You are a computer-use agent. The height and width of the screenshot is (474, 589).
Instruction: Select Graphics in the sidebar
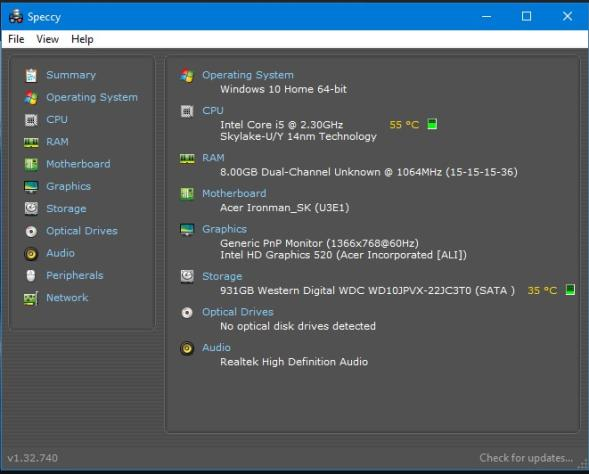tap(68, 186)
